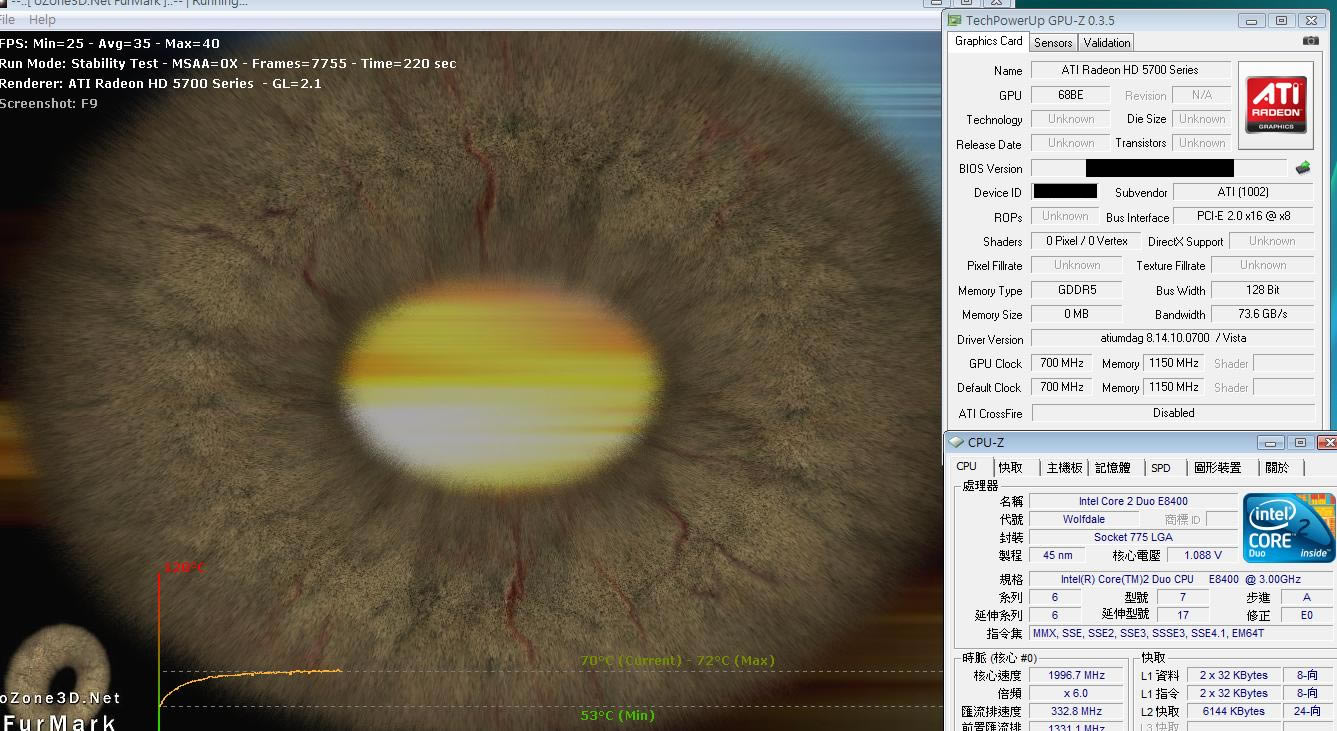This screenshot has height=731, width=1337.
Task: Minimize the GPU-Z window
Action: pyautogui.click(x=1251, y=20)
